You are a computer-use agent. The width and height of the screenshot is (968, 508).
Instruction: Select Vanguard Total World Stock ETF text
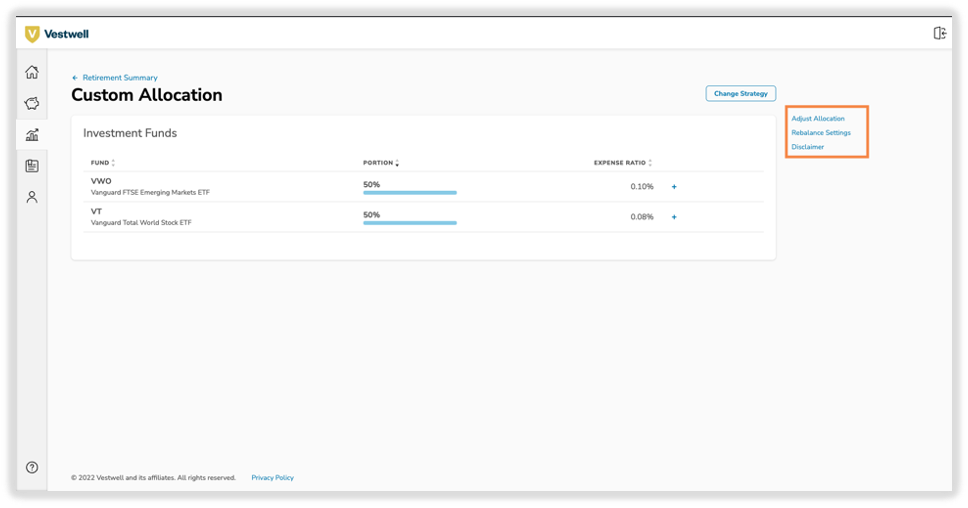coord(141,223)
